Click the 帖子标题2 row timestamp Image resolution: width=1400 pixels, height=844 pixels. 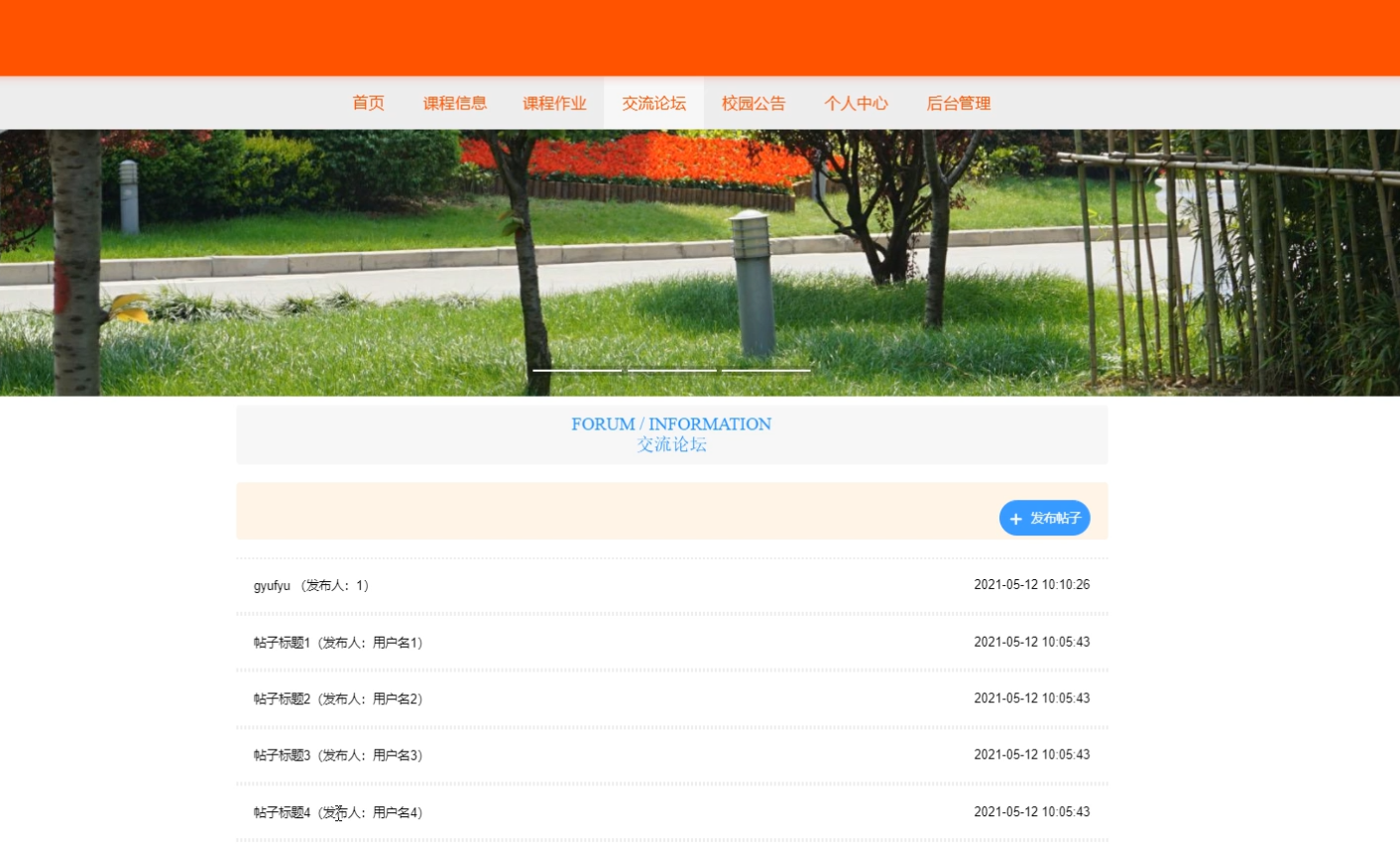pyautogui.click(x=1031, y=699)
